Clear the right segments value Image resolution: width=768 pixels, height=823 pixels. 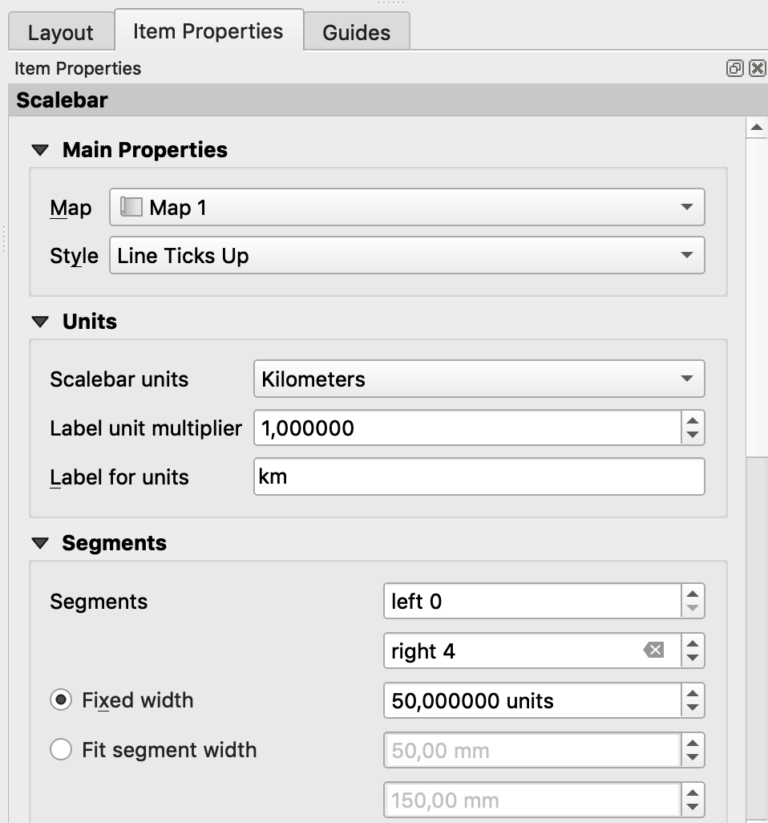pyautogui.click(x=654, y=650)
